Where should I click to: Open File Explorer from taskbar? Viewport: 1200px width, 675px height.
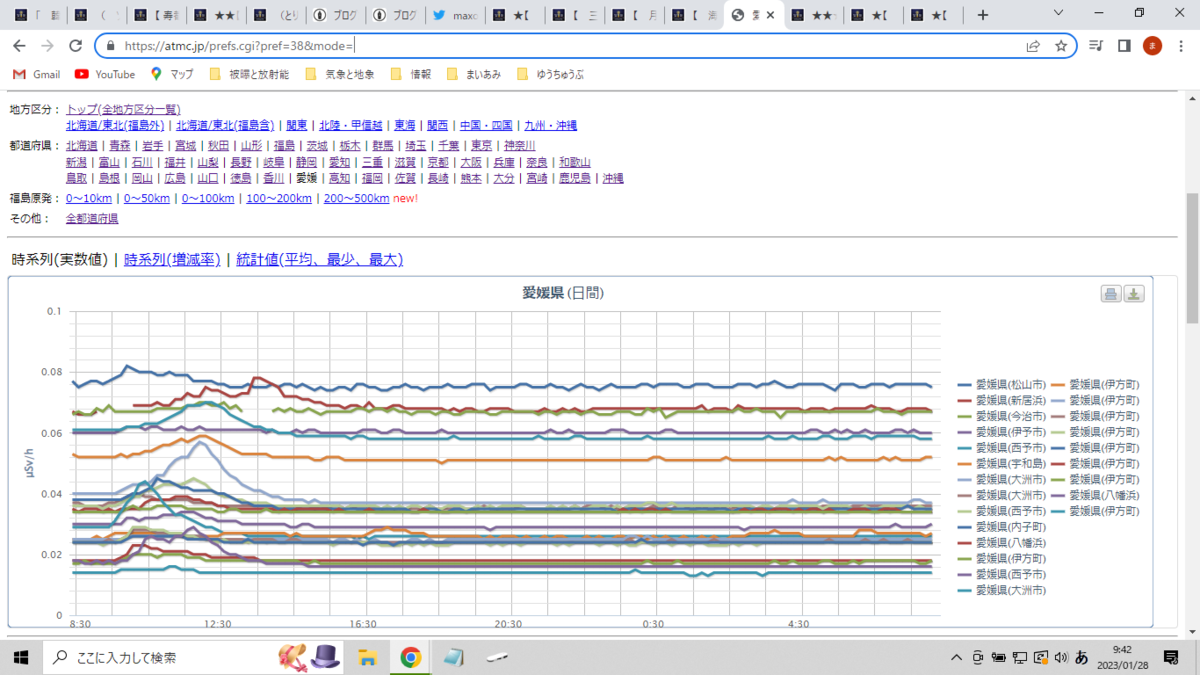(x=367, y=657)
